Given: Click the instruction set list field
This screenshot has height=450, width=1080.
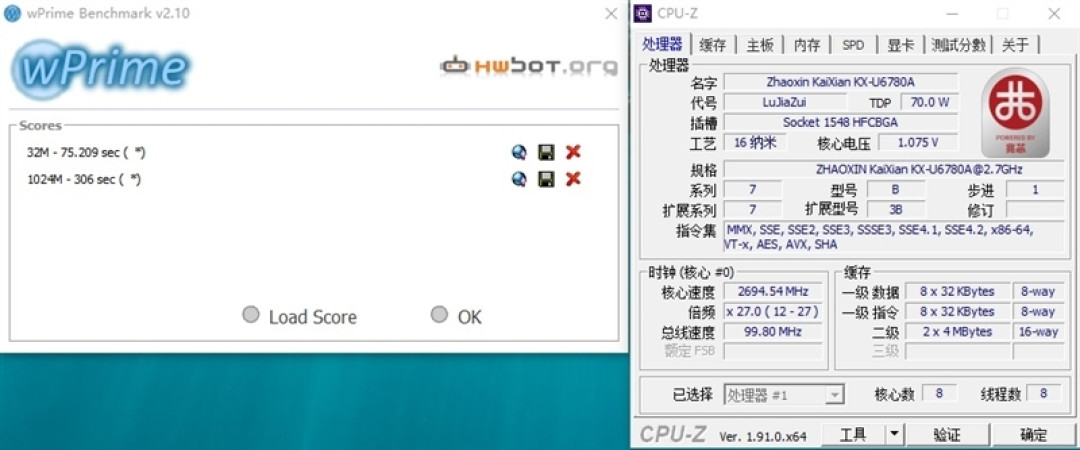Looking at the screenshot, I should (x=895, y=237).
